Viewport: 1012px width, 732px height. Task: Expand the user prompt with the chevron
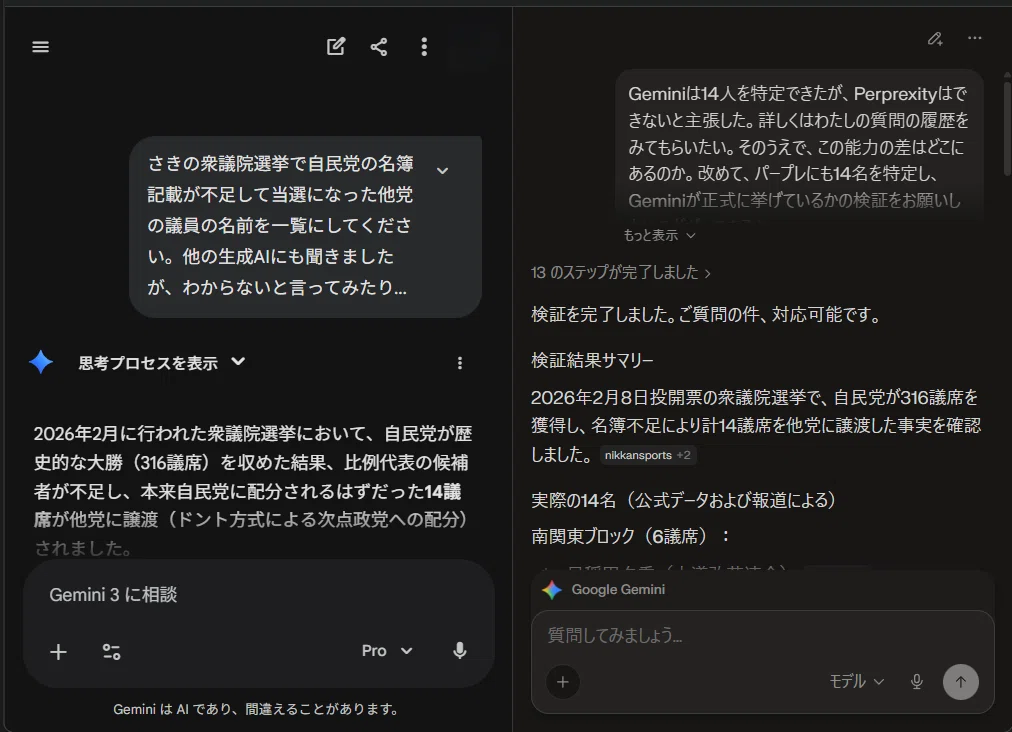(x=442, y=170)
